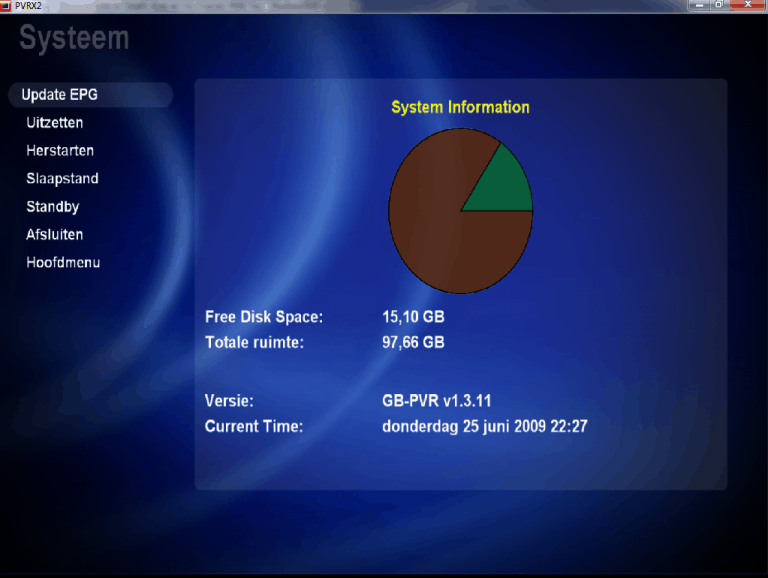Click the 97,66 GB total value
Viewport: 768px width, 578px height.
pos(413,342)
